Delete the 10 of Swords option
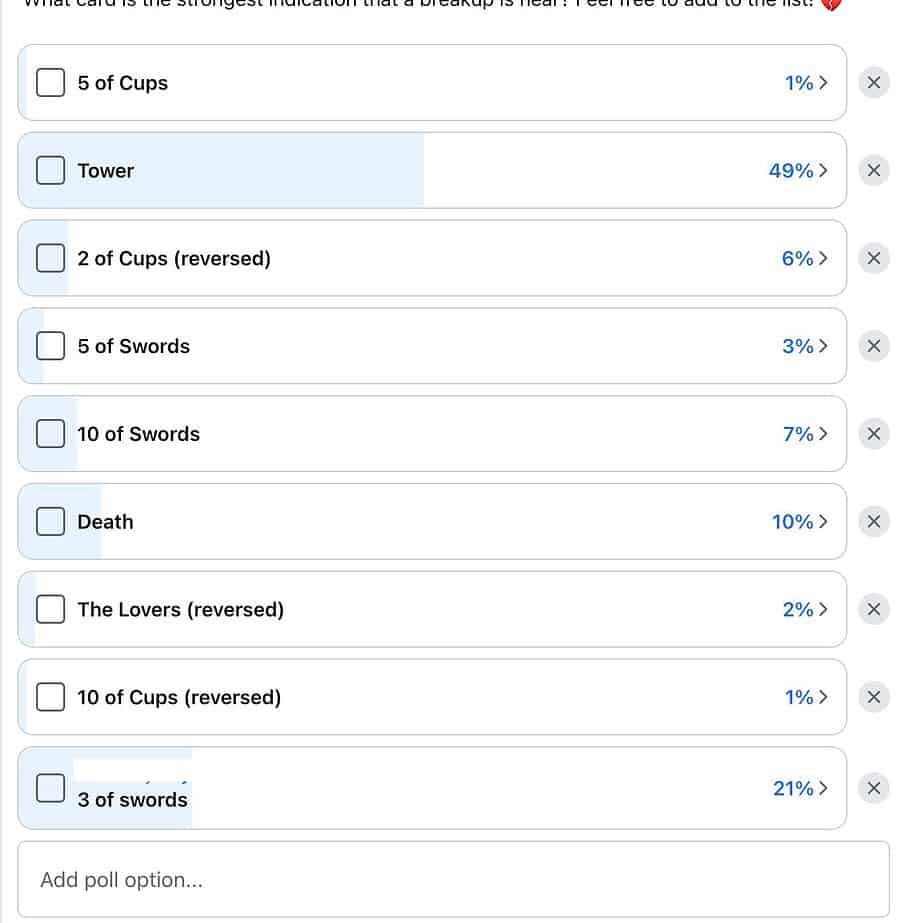 tap(873, 434)
